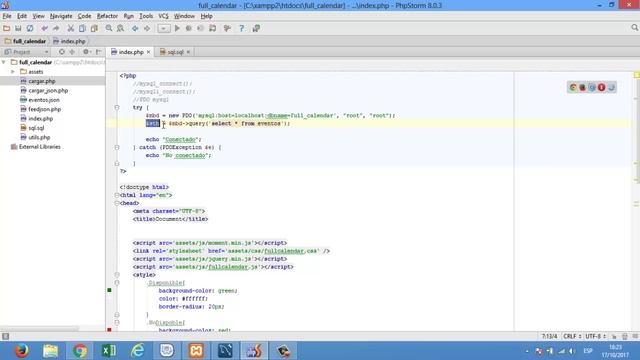The image size is (640, 360).
Task: Click the status bar tool windows icon
Action: pos(5,336)
